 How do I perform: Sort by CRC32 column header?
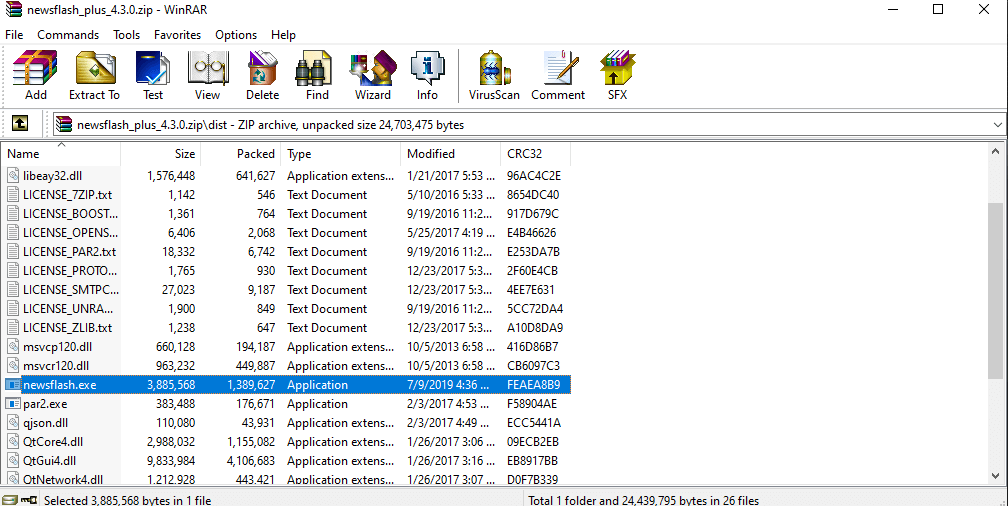(535, 154)
